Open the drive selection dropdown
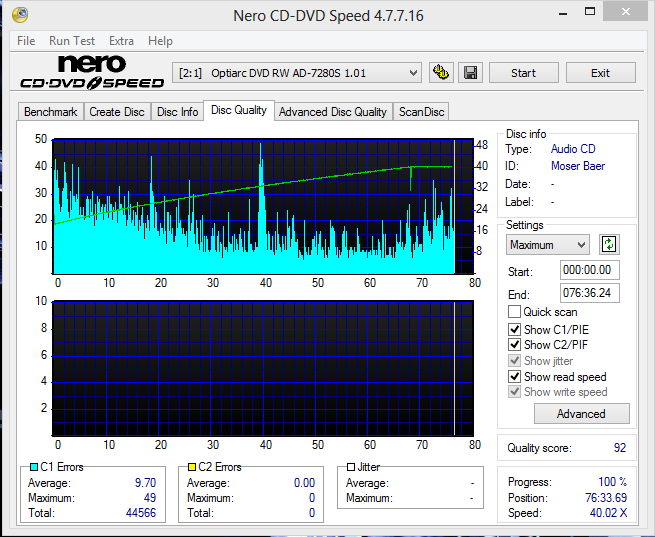 [297, 73]
